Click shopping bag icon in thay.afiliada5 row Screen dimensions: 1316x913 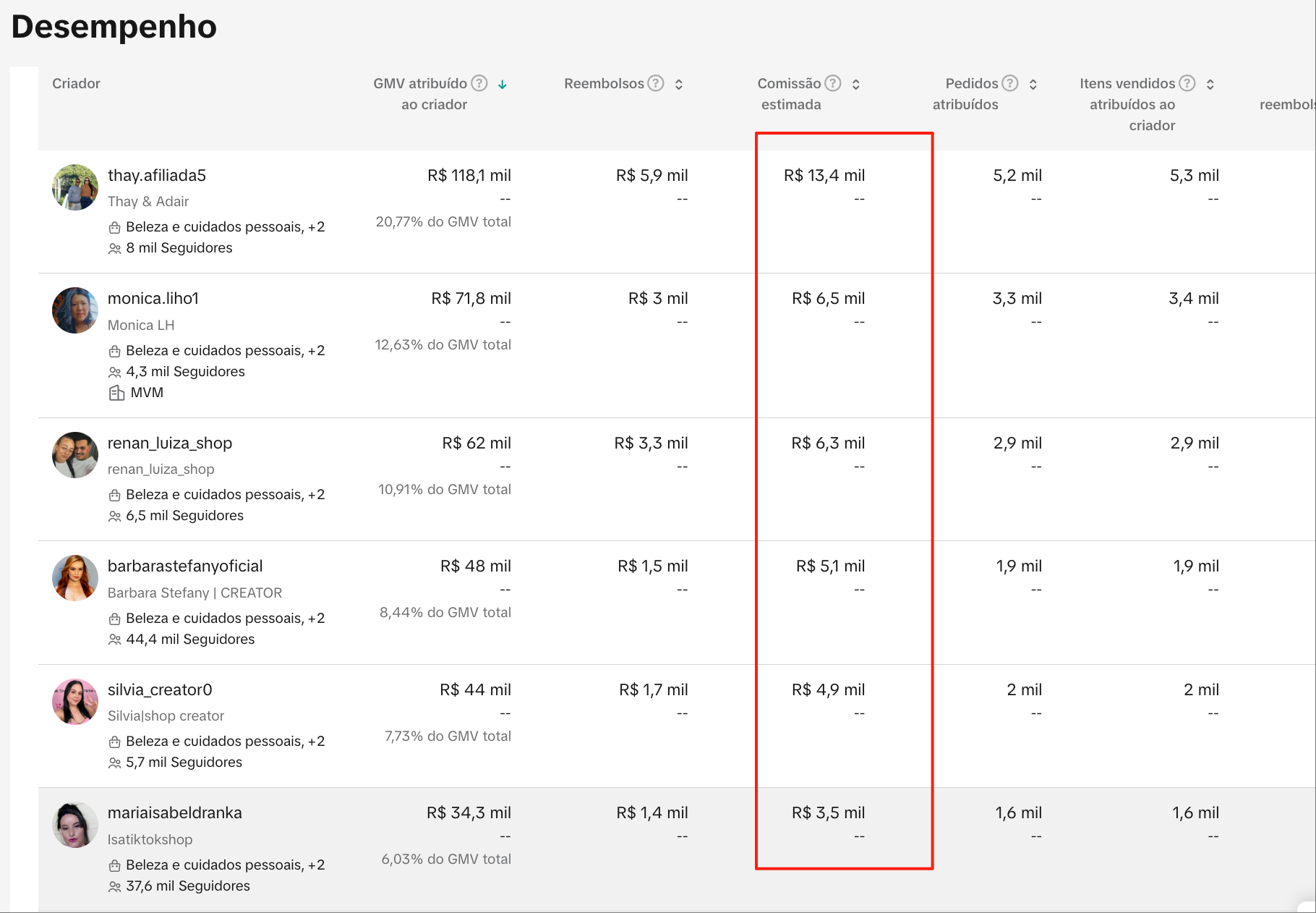[114, 228]
